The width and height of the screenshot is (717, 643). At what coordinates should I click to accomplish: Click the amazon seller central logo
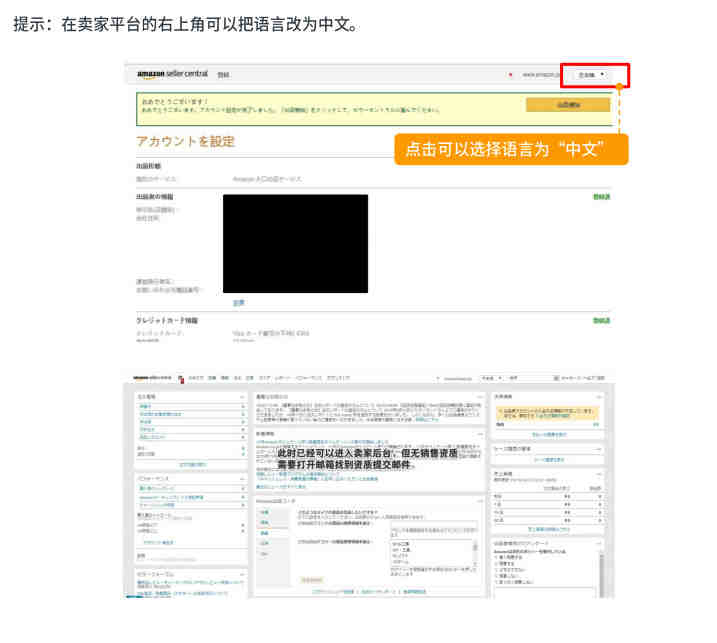(x=172, y=74)
